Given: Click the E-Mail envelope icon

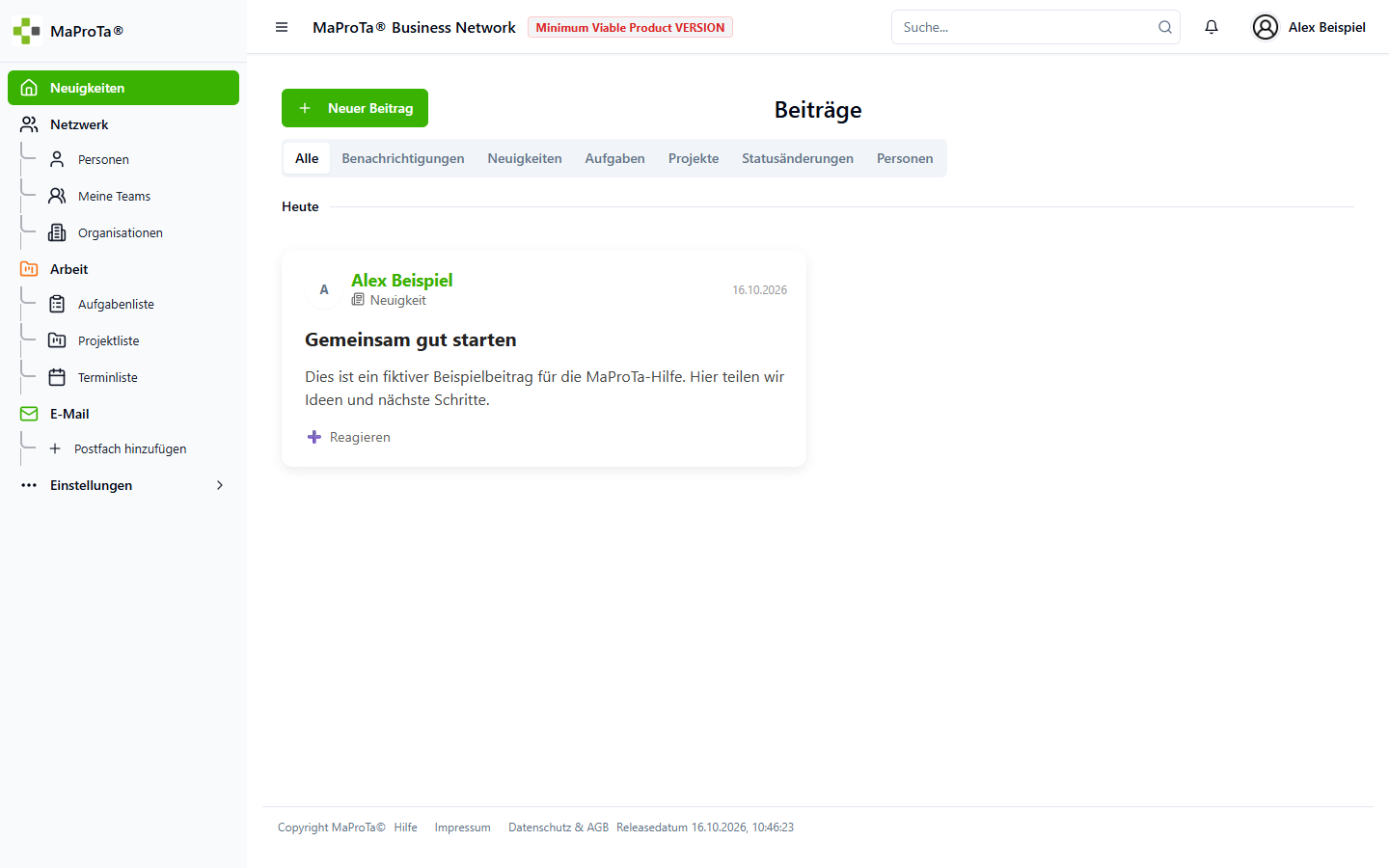Looking at the screenshot, I should (x=29, y=414).
